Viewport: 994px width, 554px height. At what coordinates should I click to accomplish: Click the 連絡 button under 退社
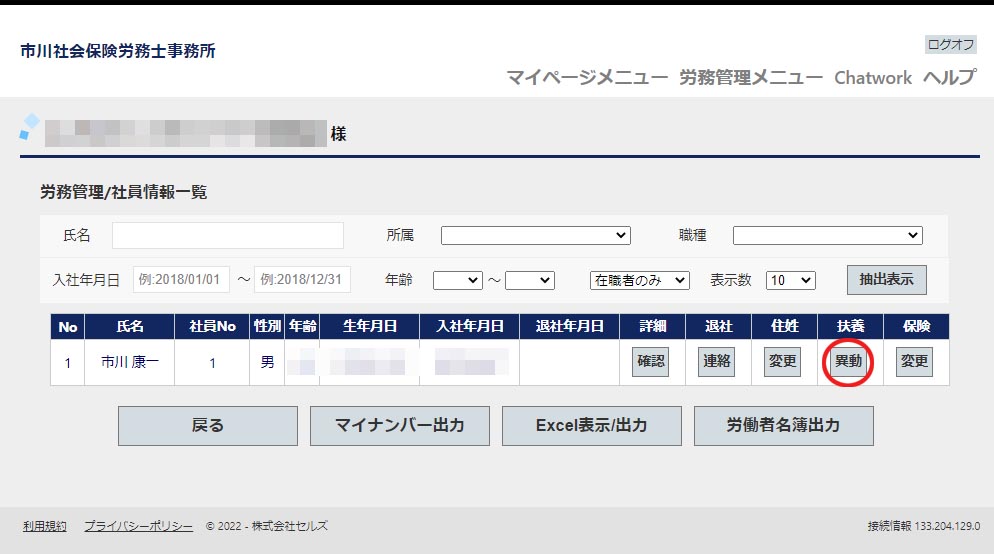pos(716,362)
